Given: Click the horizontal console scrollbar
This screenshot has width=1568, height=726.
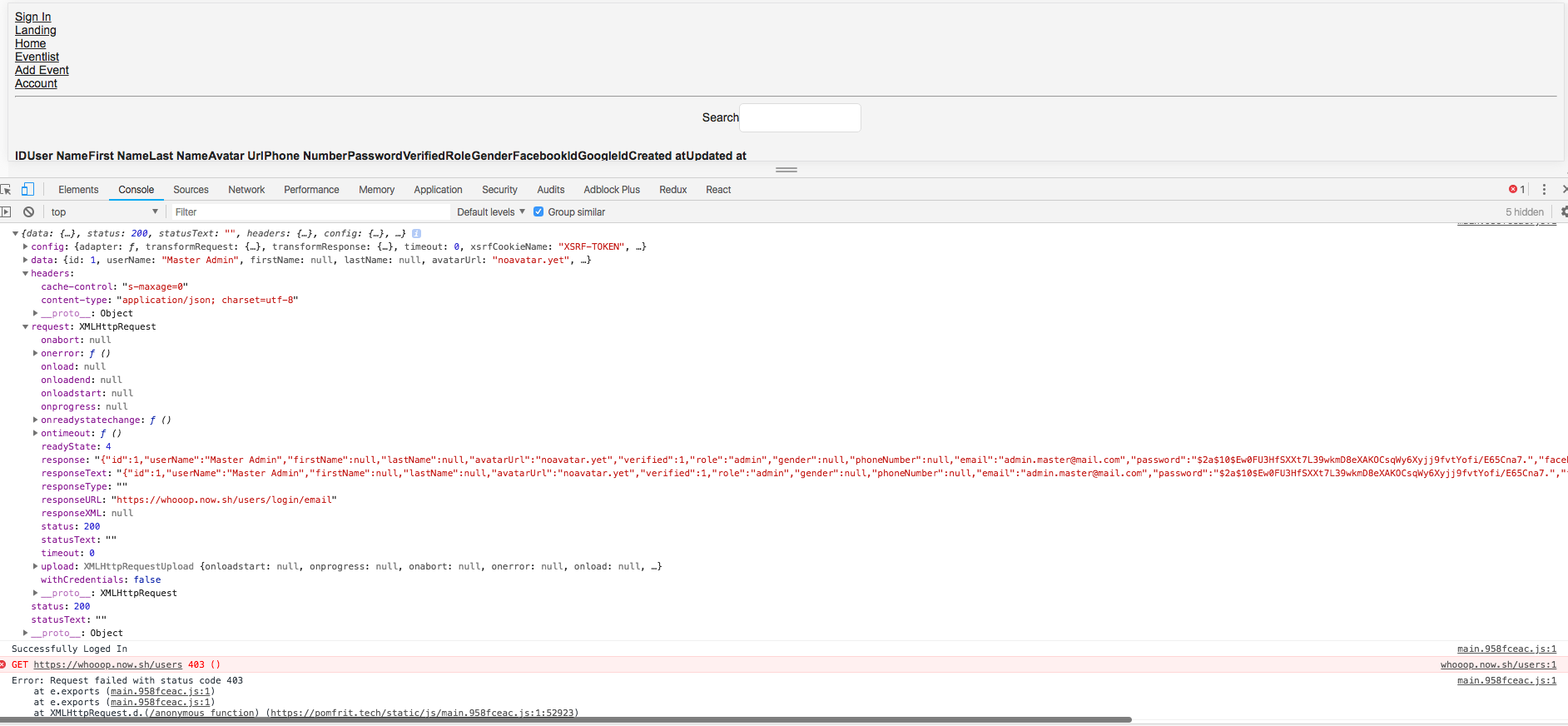Looking at the screenshot, I should (566, 719).
